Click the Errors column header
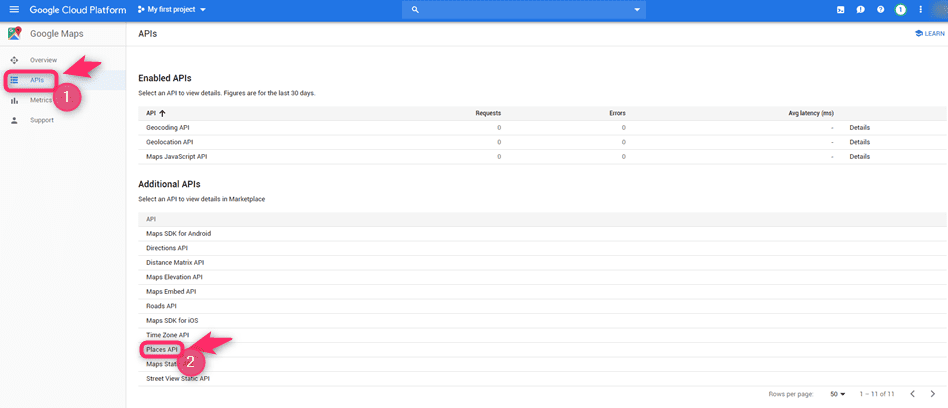Screen dimensions: 948x408 click(617, 113)
